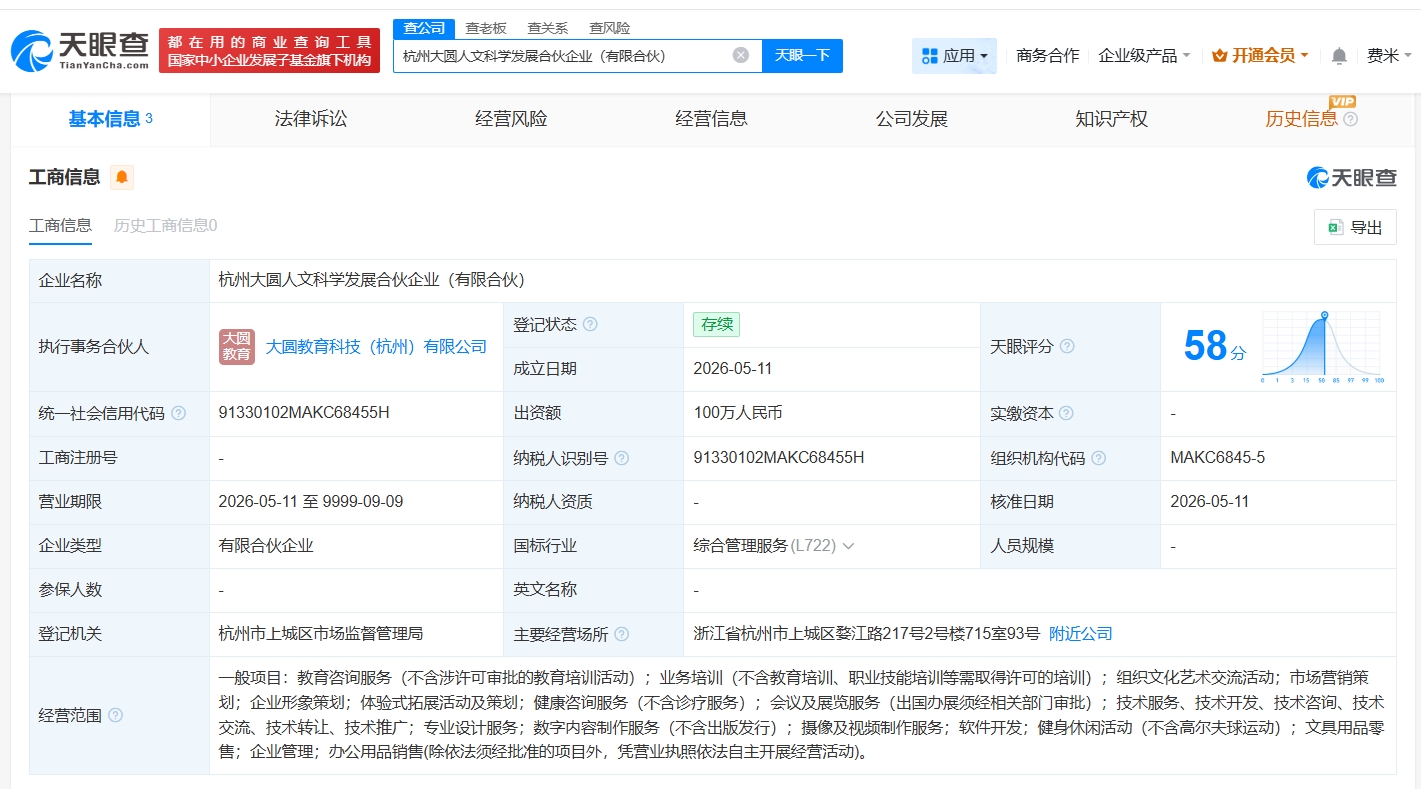Image resolution: width=1421 pixels, height=789 pixels.
Task: Click the 有限合伙企业 enterprise type value
Action: (266, 546)
